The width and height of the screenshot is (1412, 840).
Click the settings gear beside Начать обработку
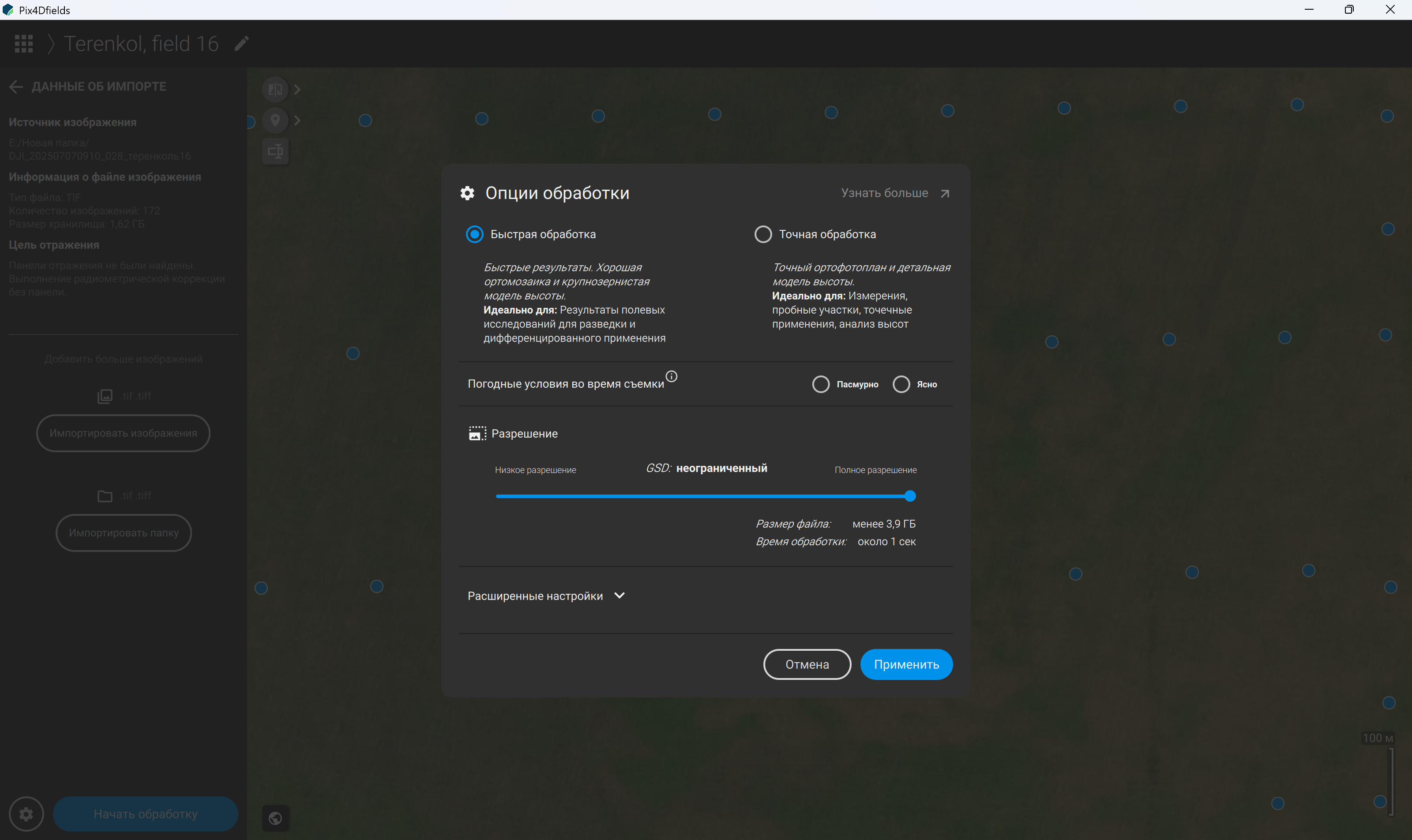[x=26, y=814]
